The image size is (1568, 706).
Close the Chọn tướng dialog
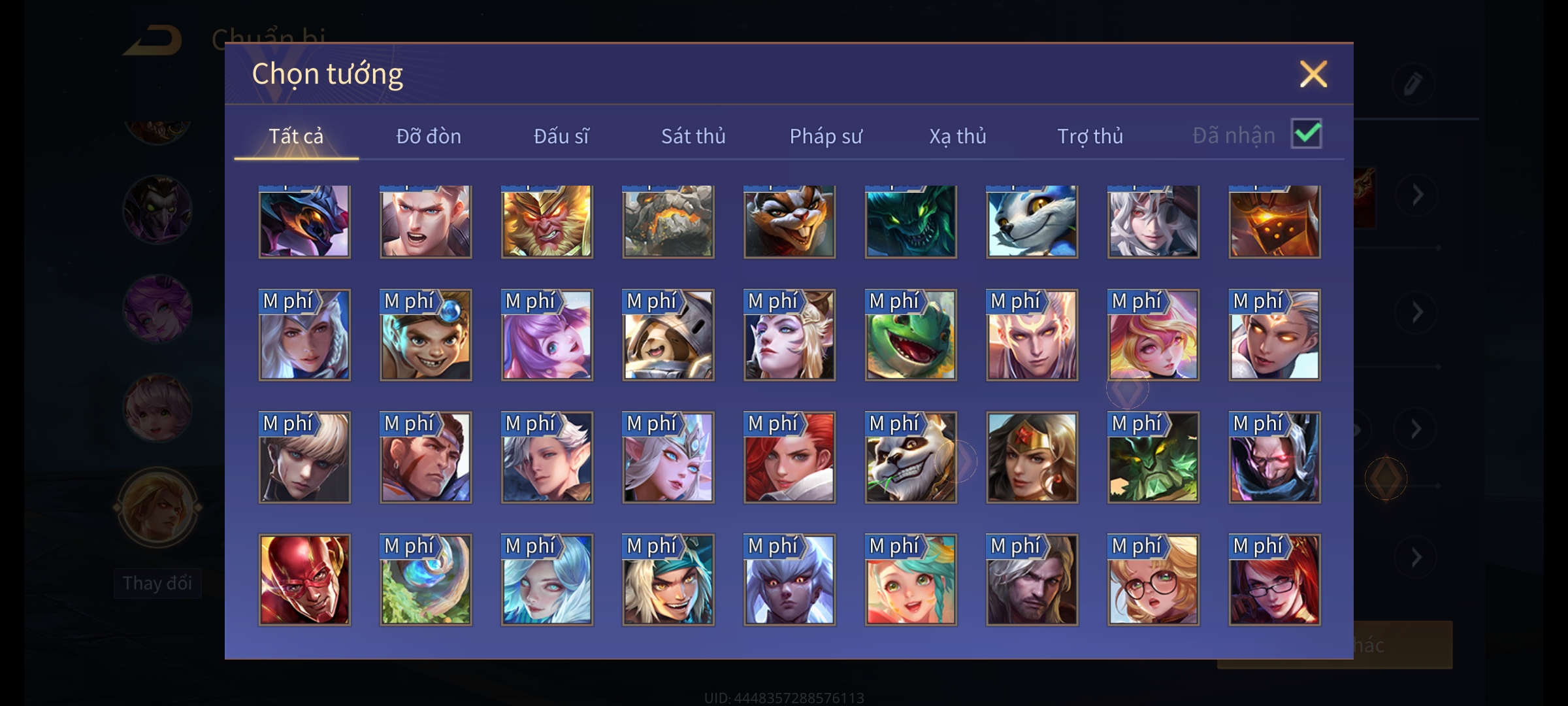(x=1313, y=74)
